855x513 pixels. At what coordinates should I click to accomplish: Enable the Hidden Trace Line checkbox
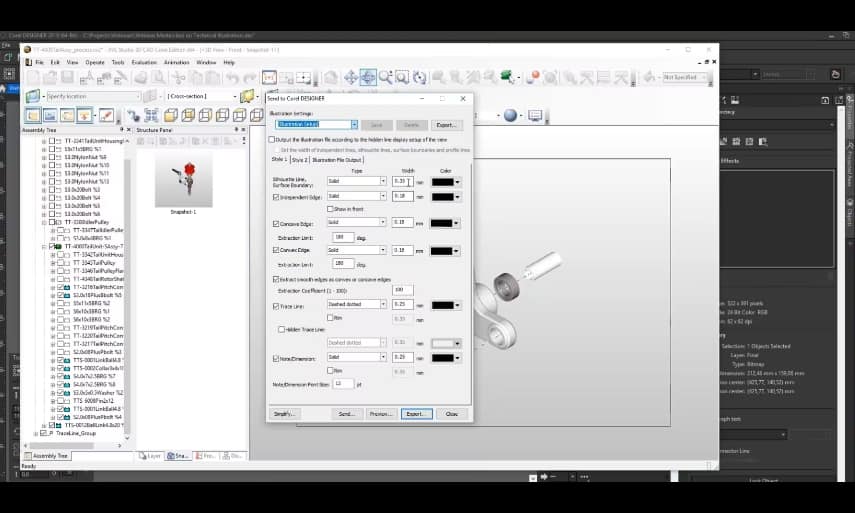click(282, 328)
